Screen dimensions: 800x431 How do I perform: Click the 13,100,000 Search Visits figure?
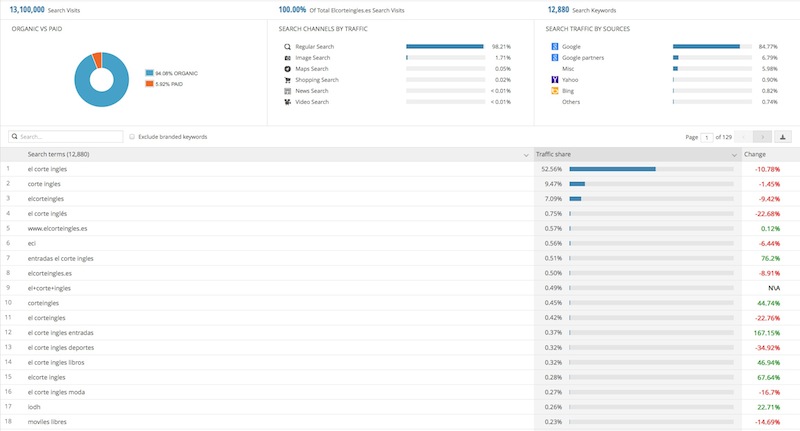point(27,10)
